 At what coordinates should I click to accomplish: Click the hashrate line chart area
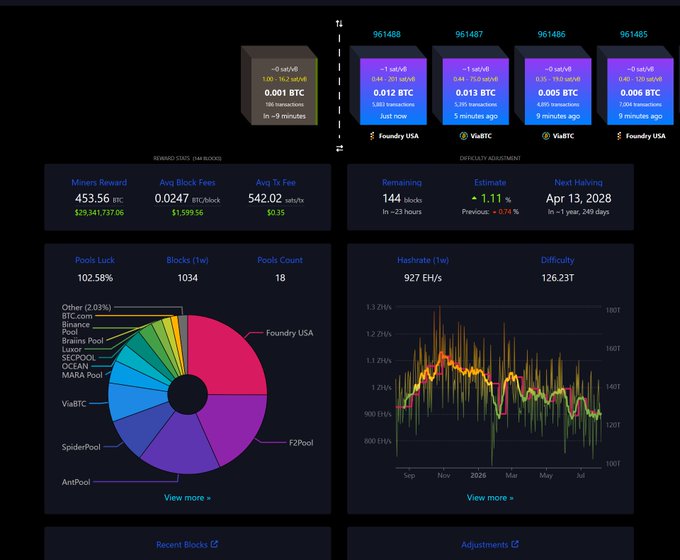(499, 386)
